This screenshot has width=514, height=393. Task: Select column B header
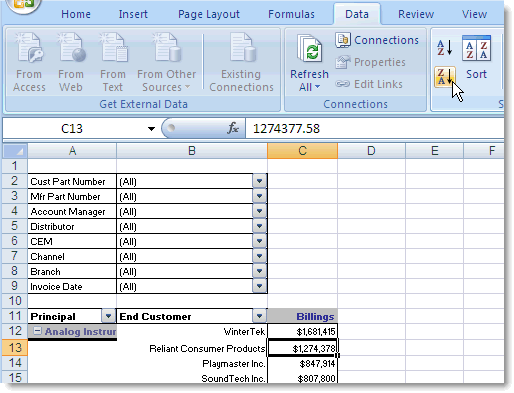pos(192,151)
